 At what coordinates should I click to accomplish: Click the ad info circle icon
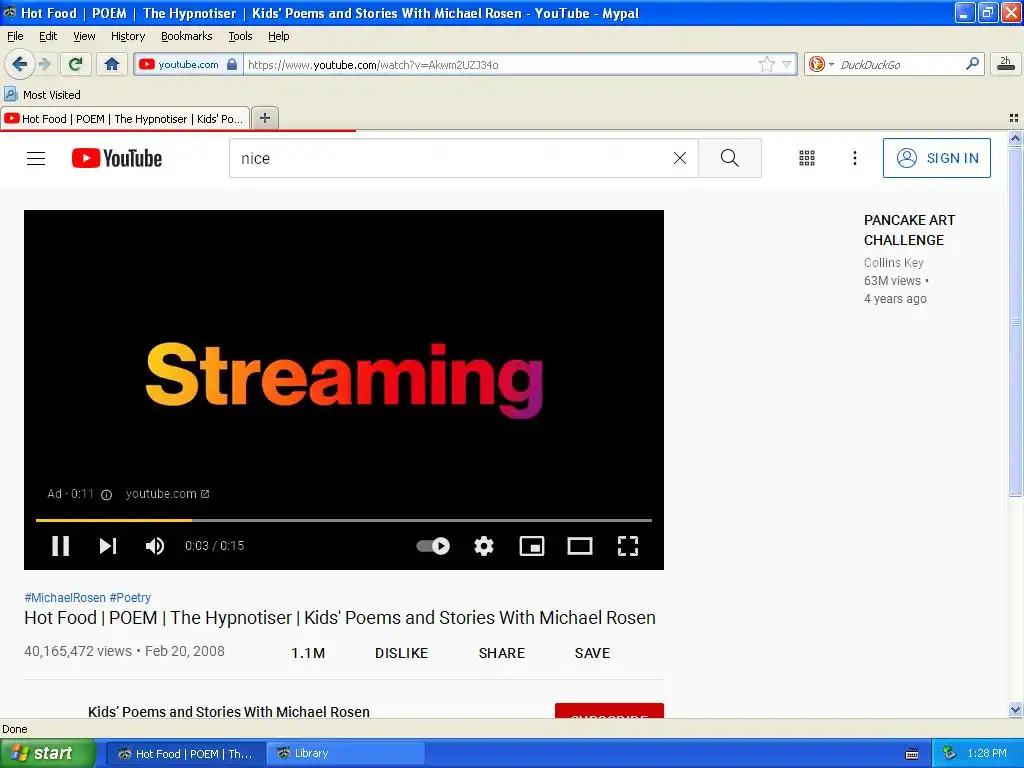click(106, 494)
